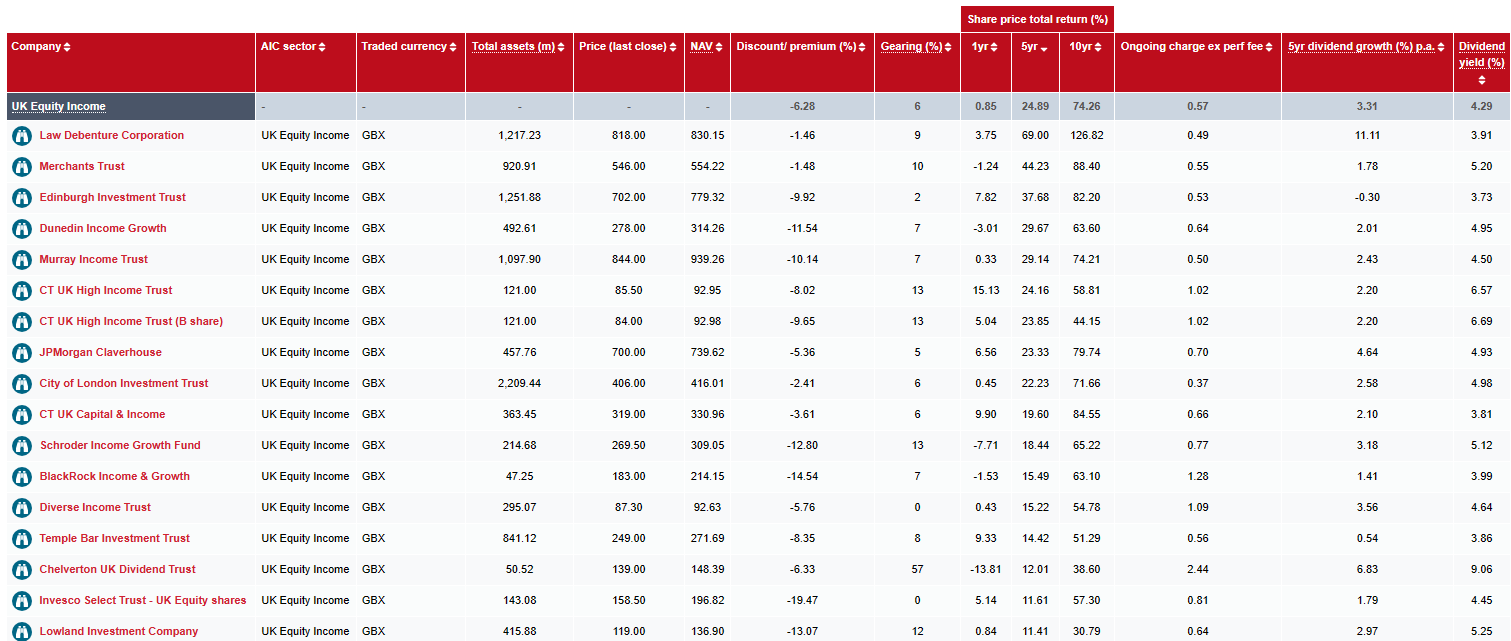This screenshot has width=1511, height=641.
Task: Sort by NAV column header
Action: (x=705, y=47)
